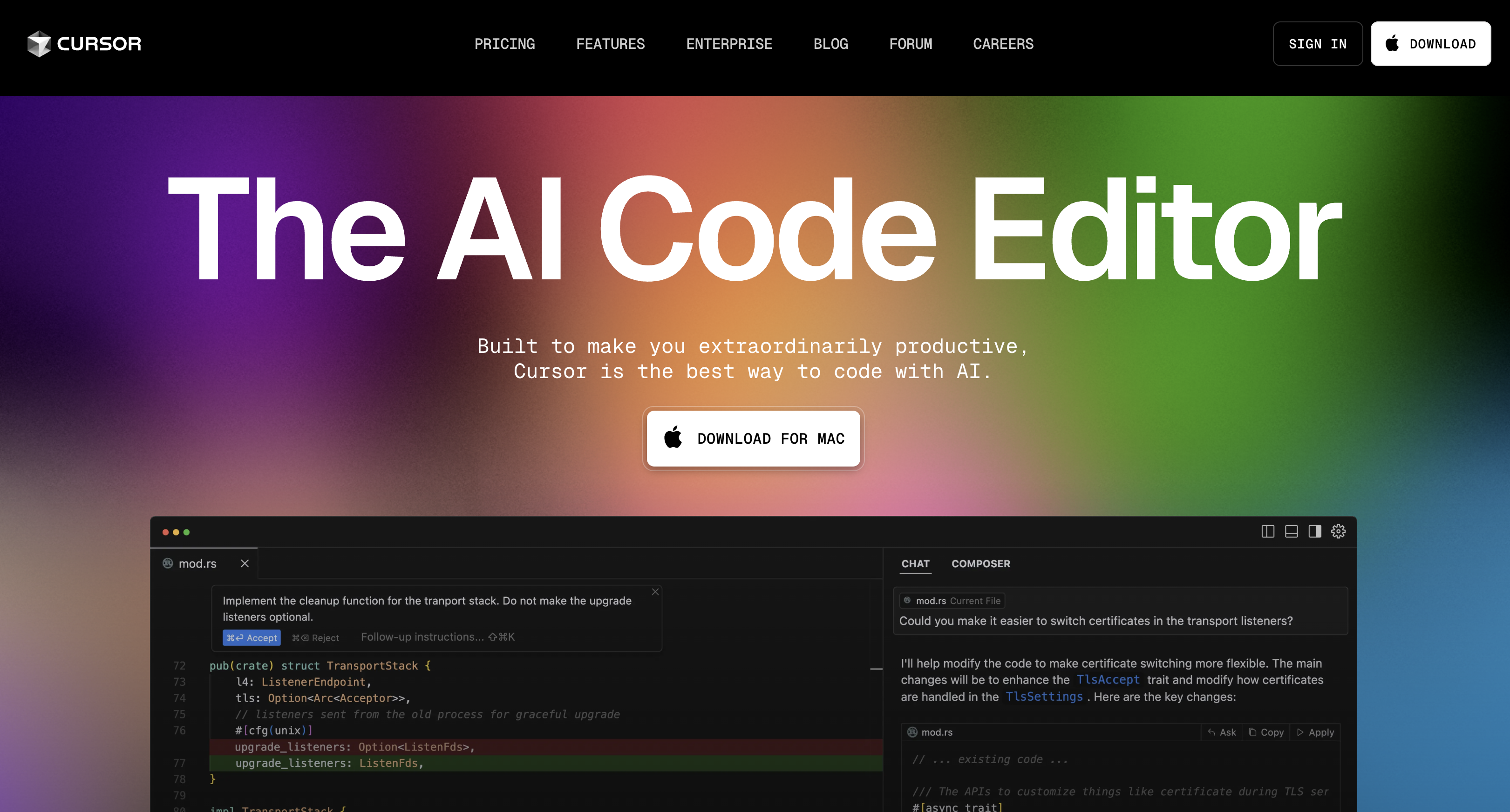
Task: Switch to the Composer tab
Action: point(980,563)
